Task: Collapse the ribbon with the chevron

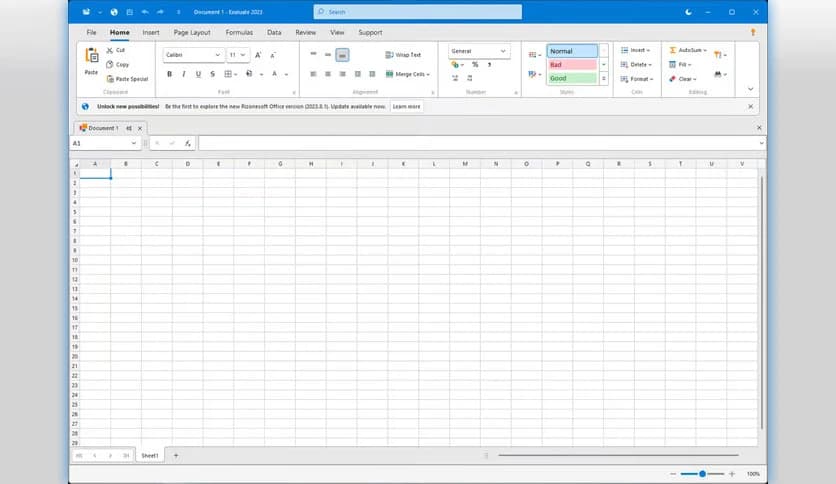Action: click(x=751, y=89)
